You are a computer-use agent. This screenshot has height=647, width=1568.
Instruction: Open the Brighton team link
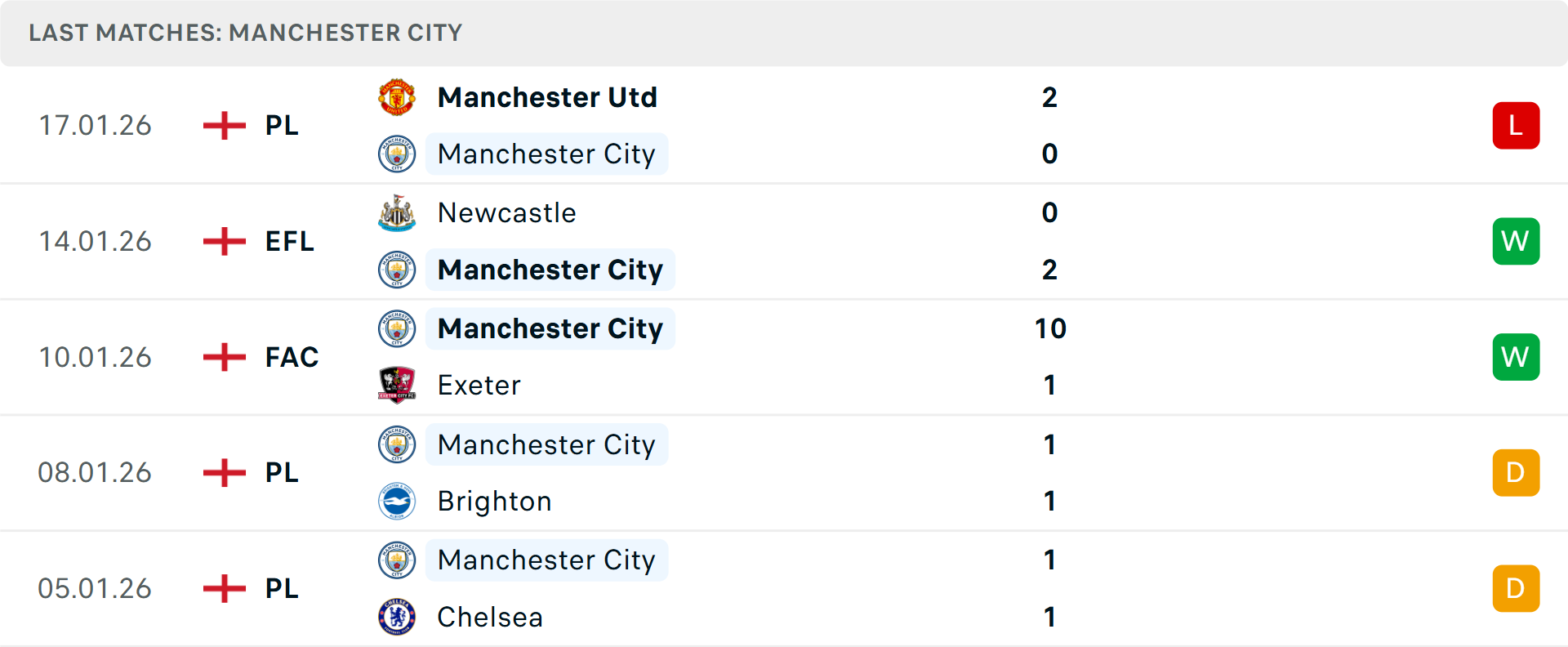pos(495,501)
